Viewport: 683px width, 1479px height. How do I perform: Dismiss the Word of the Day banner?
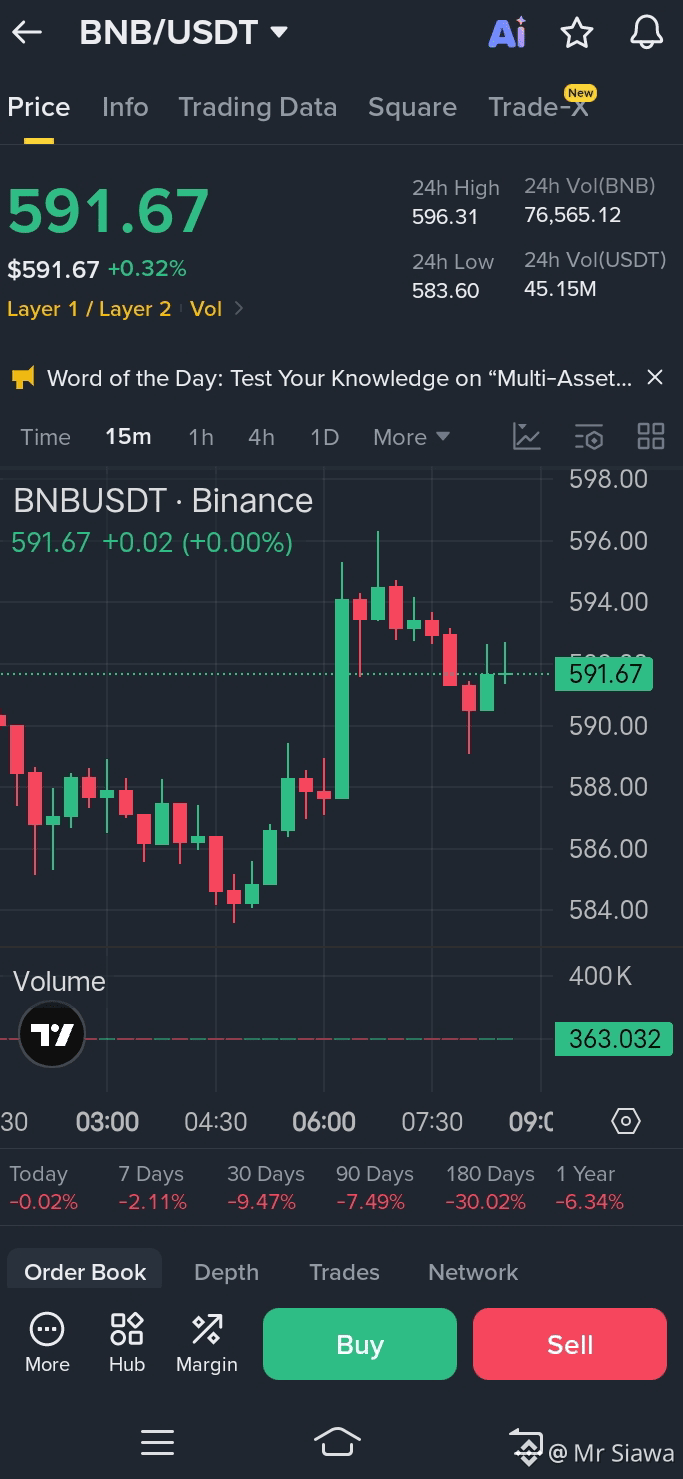point(655,377)
